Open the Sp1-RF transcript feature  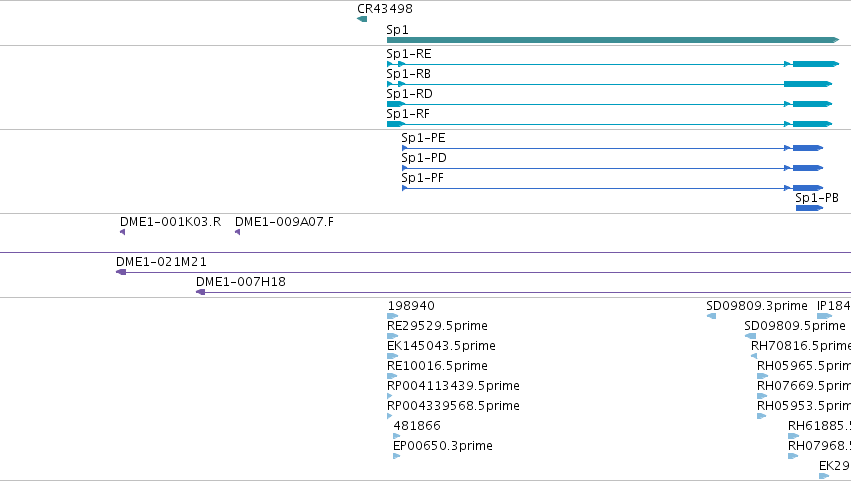click(609, 124)
